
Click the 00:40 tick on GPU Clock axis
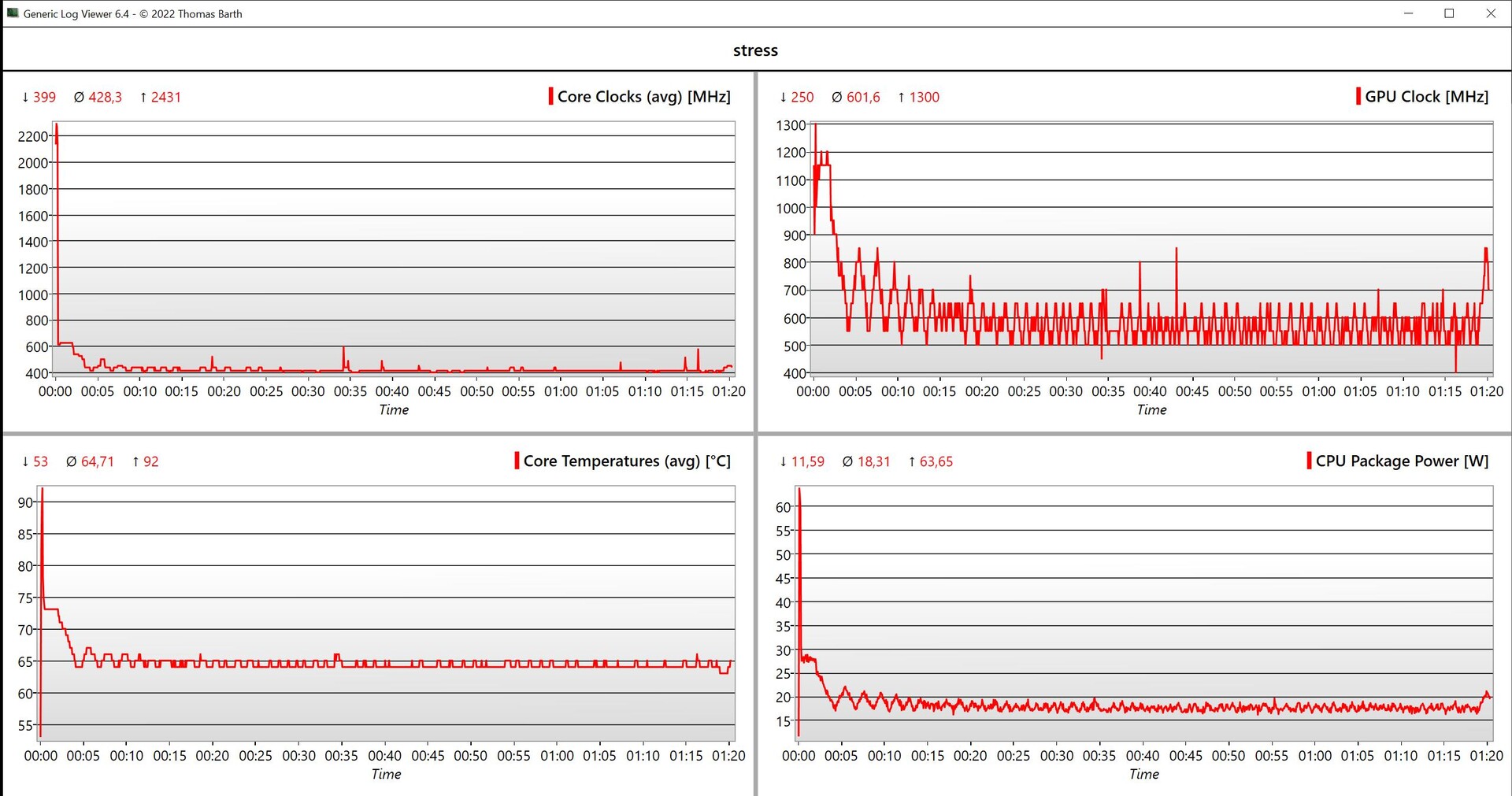[1150, 391]
